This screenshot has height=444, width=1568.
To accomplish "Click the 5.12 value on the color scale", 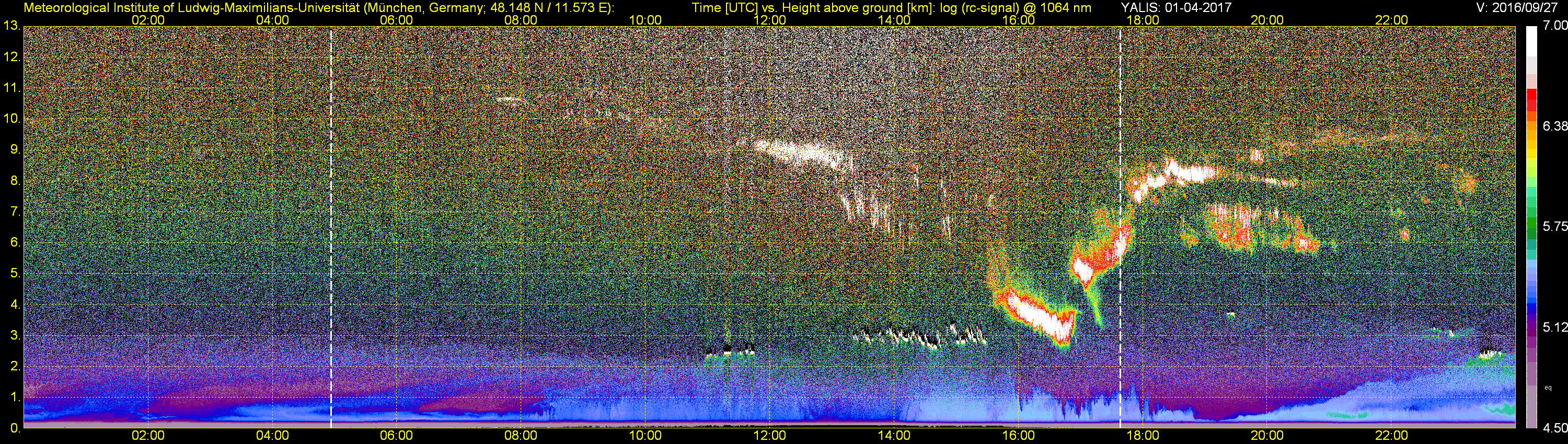I will [1555, 327].
